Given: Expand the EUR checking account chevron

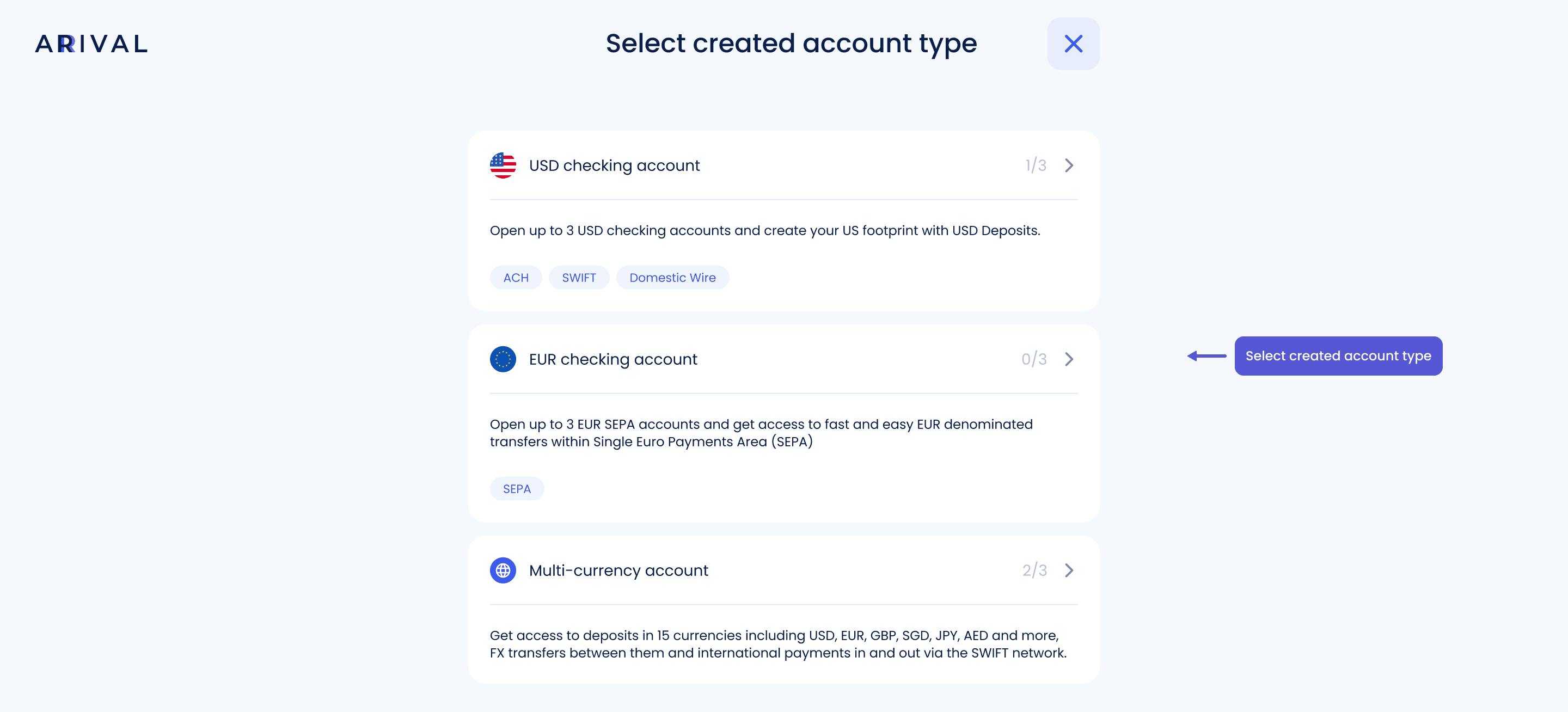Looking at the screenshot, I should (x=1069, y=359).
